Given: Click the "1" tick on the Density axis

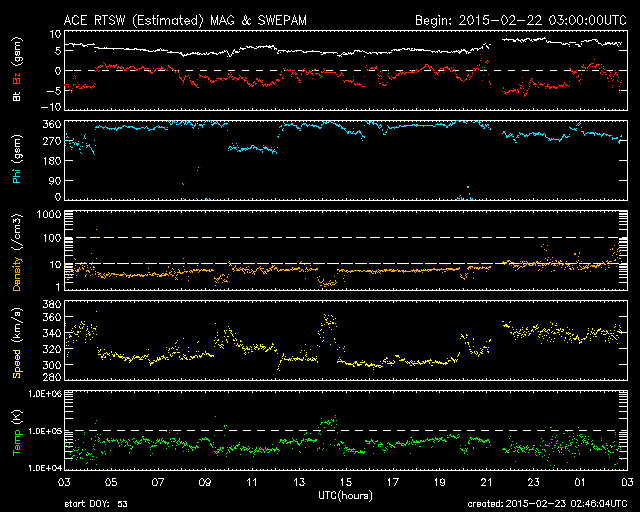Looking at the screenshot, I should 58,287.
